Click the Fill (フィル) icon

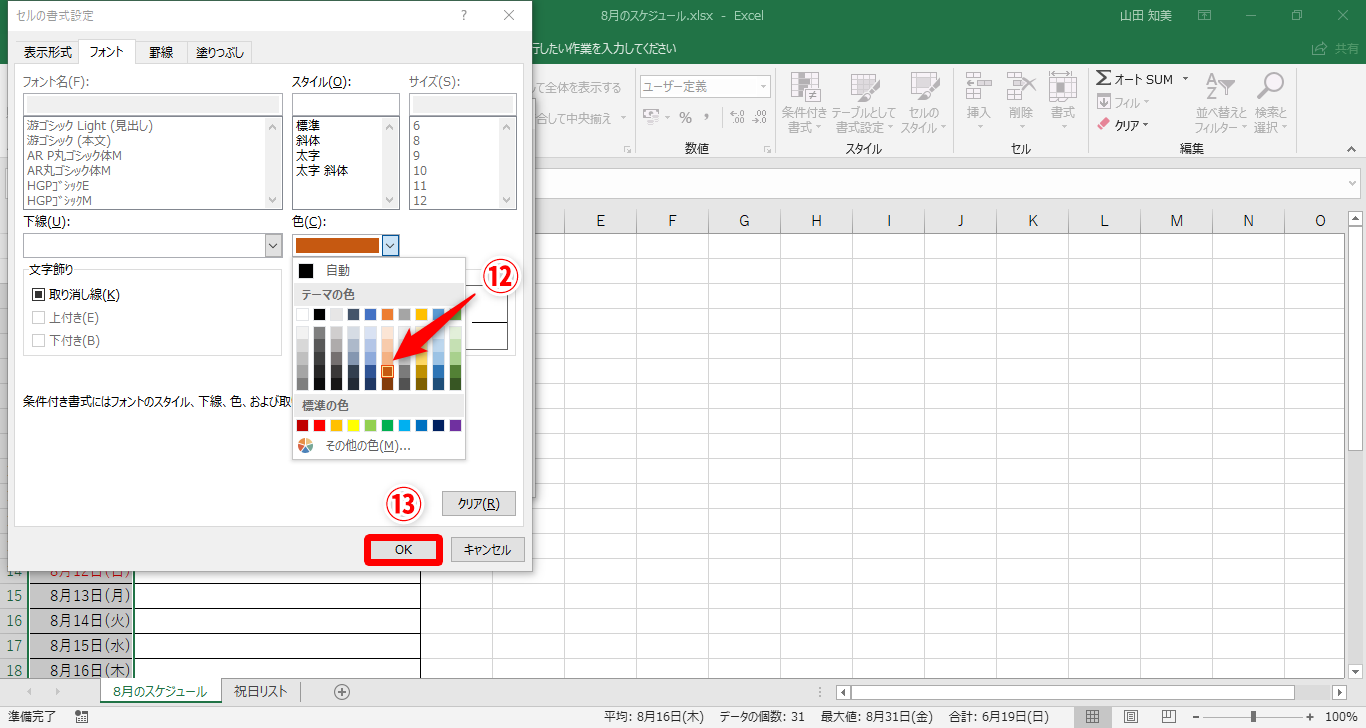(1104, 102)
